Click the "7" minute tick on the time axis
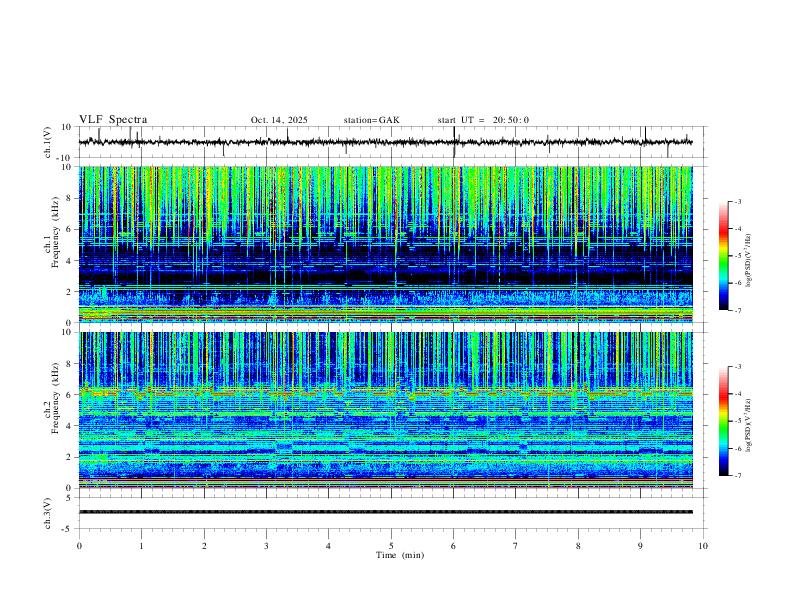This screenshot has height=612, width=792. pyautogui.click(x=516, y=546)
